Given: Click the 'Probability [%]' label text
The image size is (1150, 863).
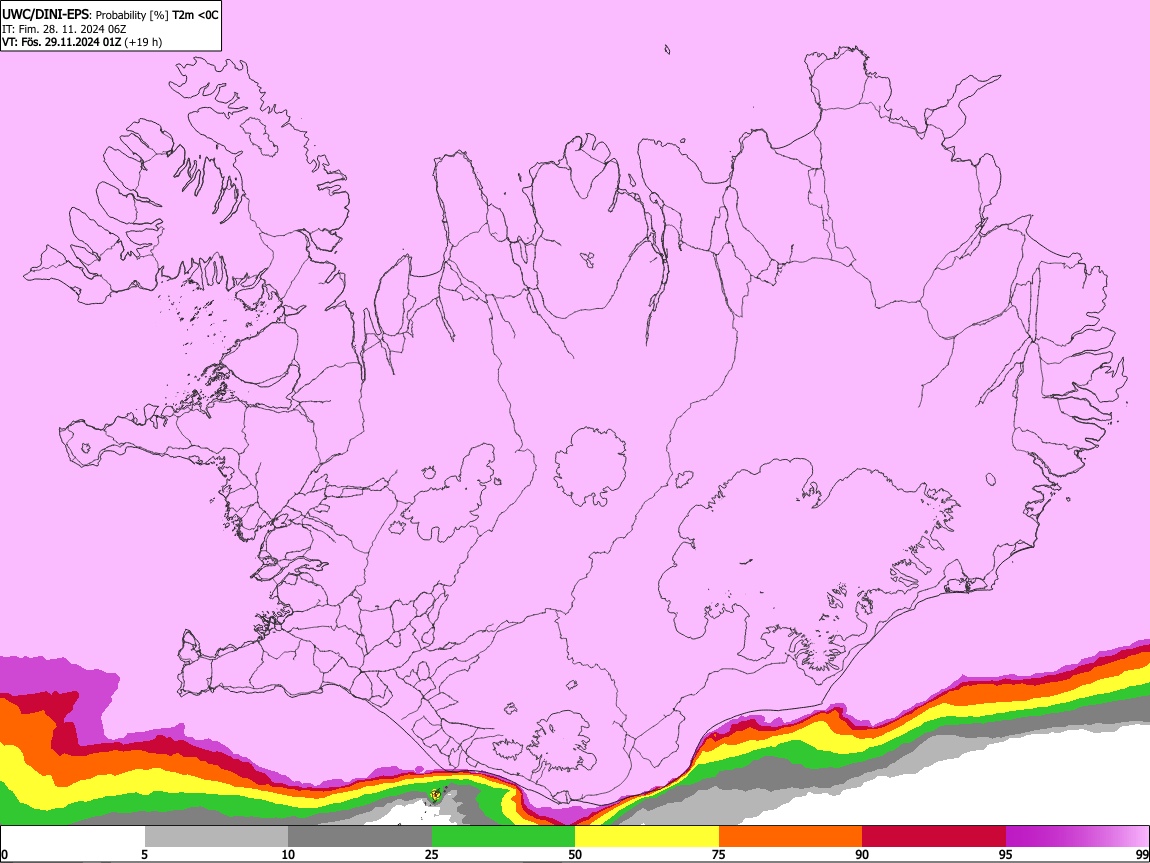Looking at the screenshot, I should point(131,15).
